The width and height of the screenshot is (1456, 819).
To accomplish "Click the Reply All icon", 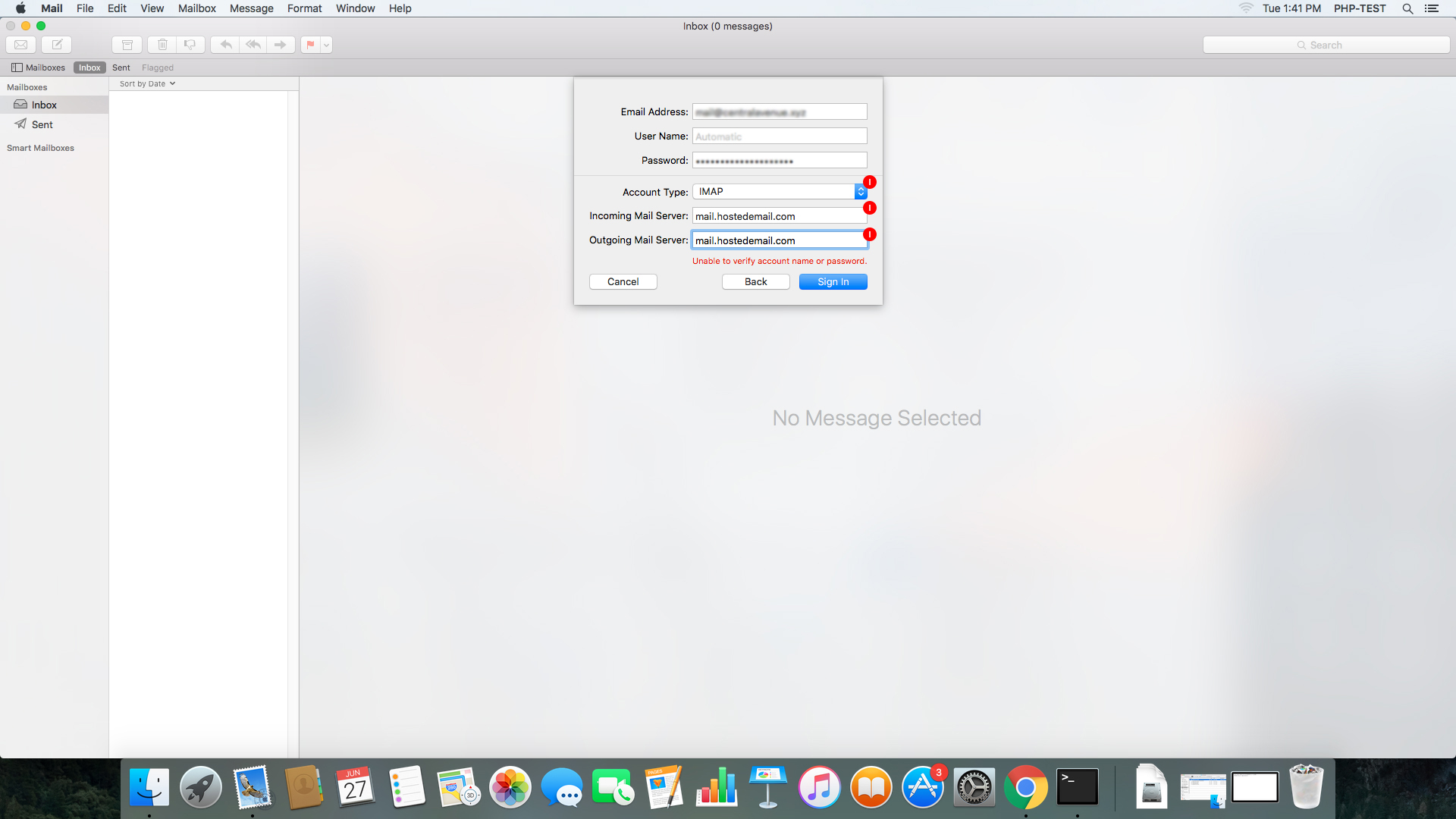I will point(253,45).
